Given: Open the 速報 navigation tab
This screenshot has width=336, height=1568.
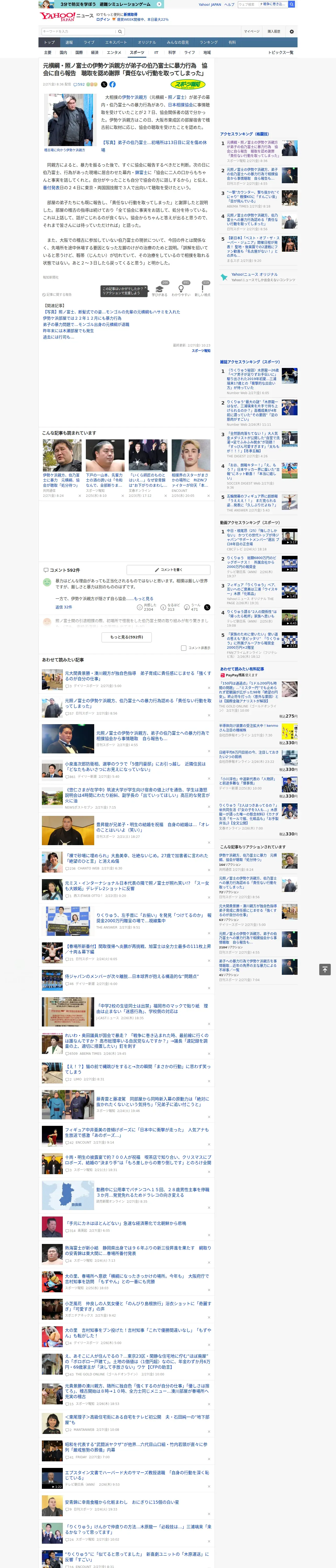Looking at the screenshot, I should pos(69,43).
